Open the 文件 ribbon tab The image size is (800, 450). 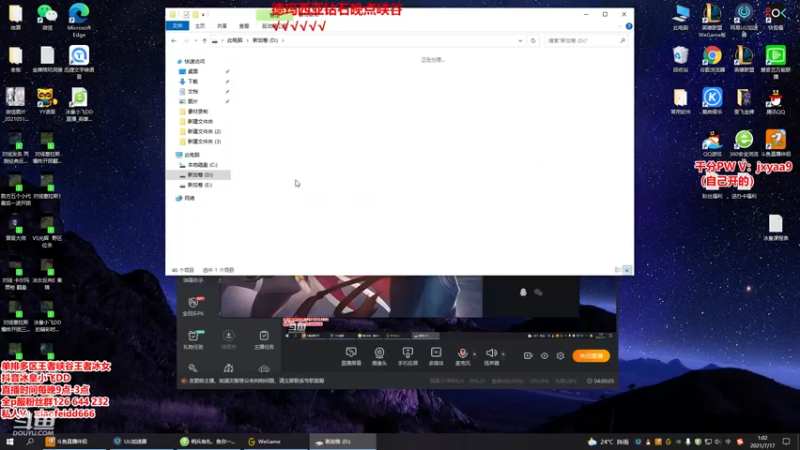pyautogui.click(x=178, y=26)
